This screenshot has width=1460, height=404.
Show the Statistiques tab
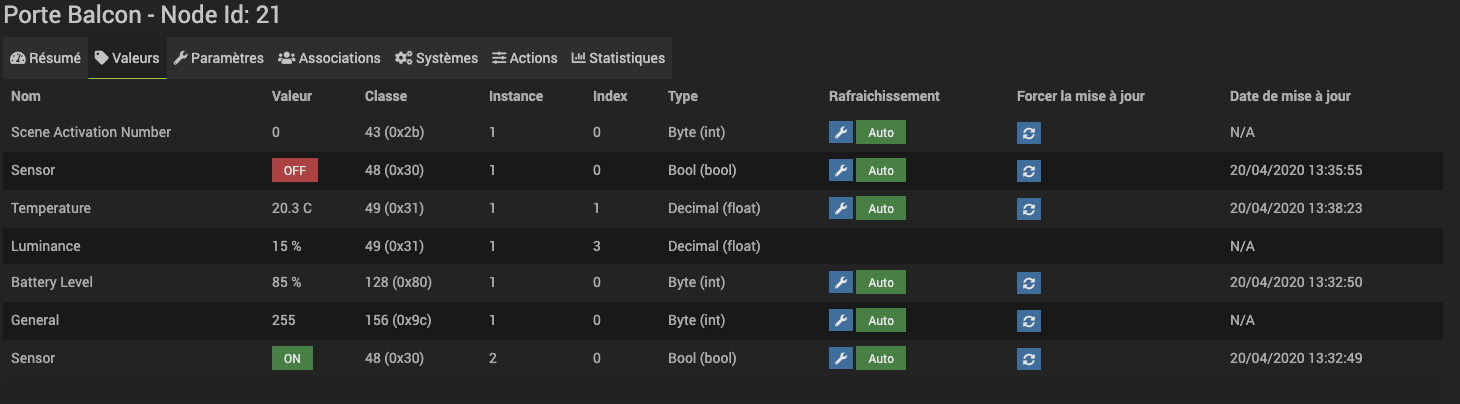618,58
